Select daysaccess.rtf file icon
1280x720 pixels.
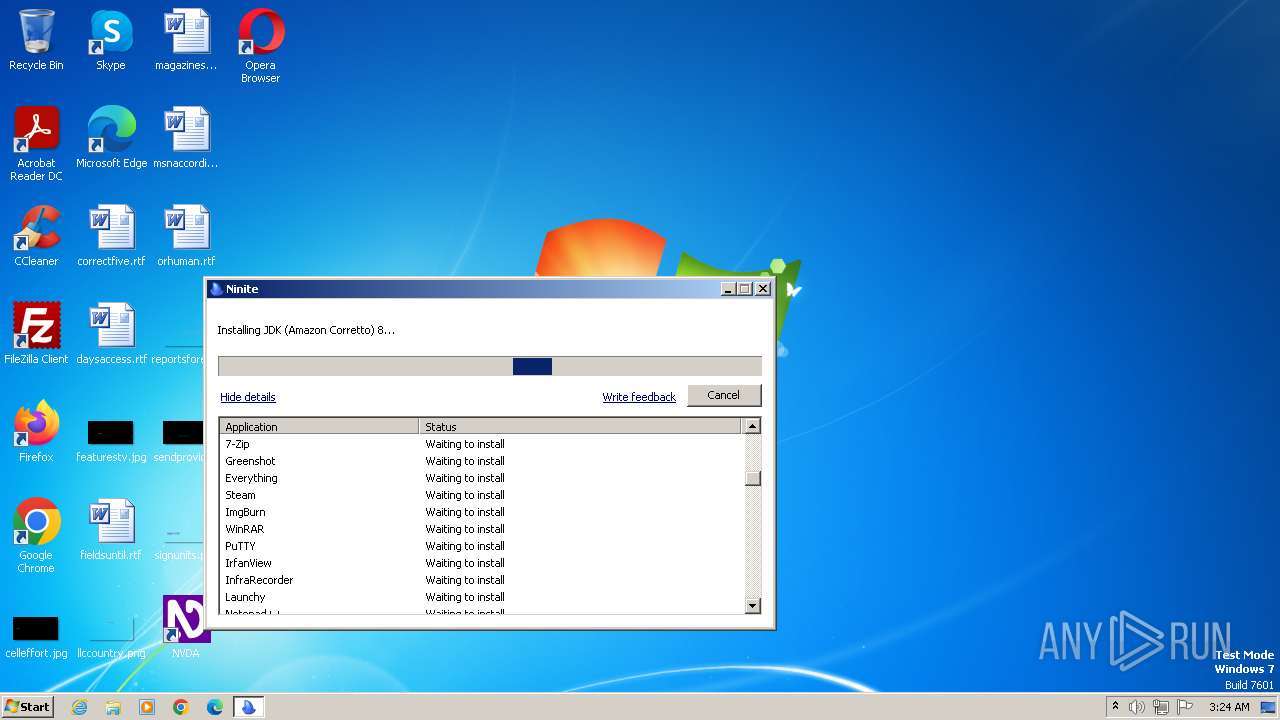(111, 334)
